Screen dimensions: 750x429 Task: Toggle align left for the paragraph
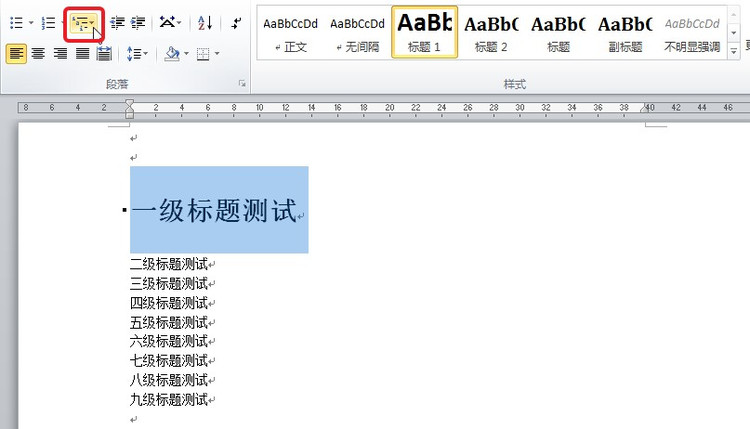(16, 54)
